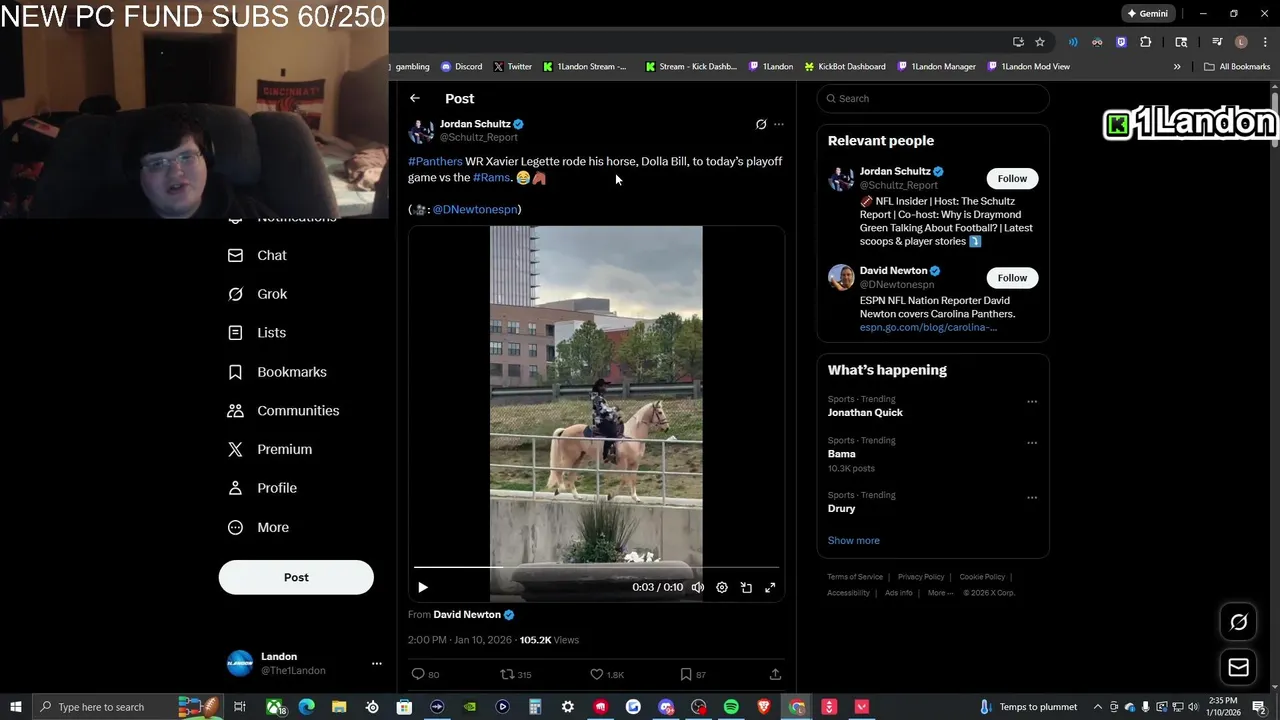Open the three-dot menu on Jordan Schultz's post
1280x720 pixels.
pyautogui.click(x=779, y=124)
